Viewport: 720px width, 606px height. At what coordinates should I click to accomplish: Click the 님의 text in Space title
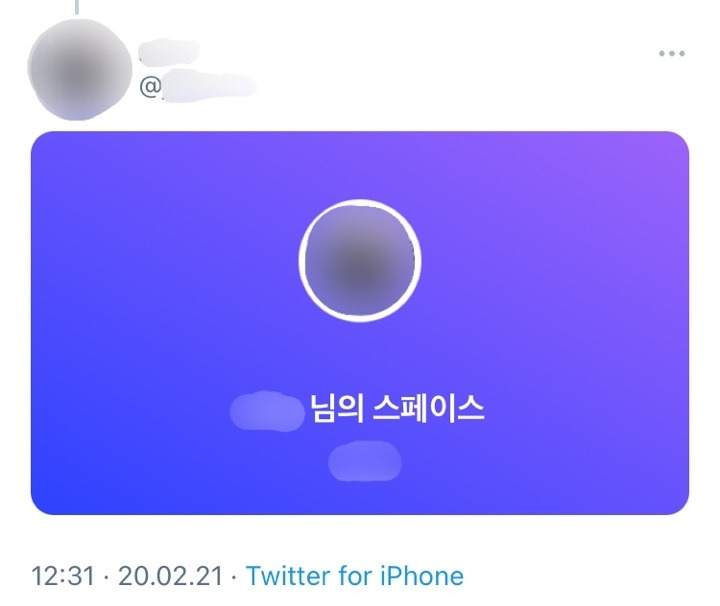pyautogui.click(x=337, y=408)
